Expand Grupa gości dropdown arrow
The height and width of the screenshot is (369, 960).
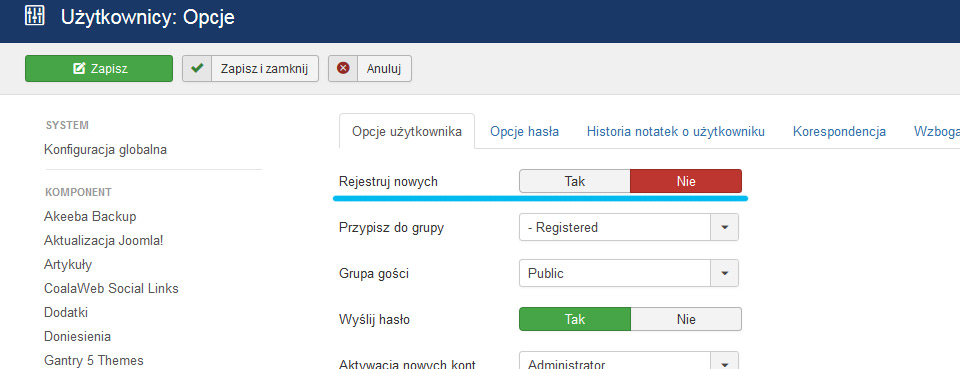coord(725,273)
